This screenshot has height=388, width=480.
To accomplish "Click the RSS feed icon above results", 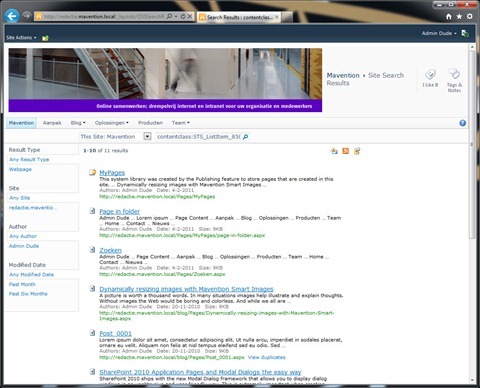I will (346, 151).
